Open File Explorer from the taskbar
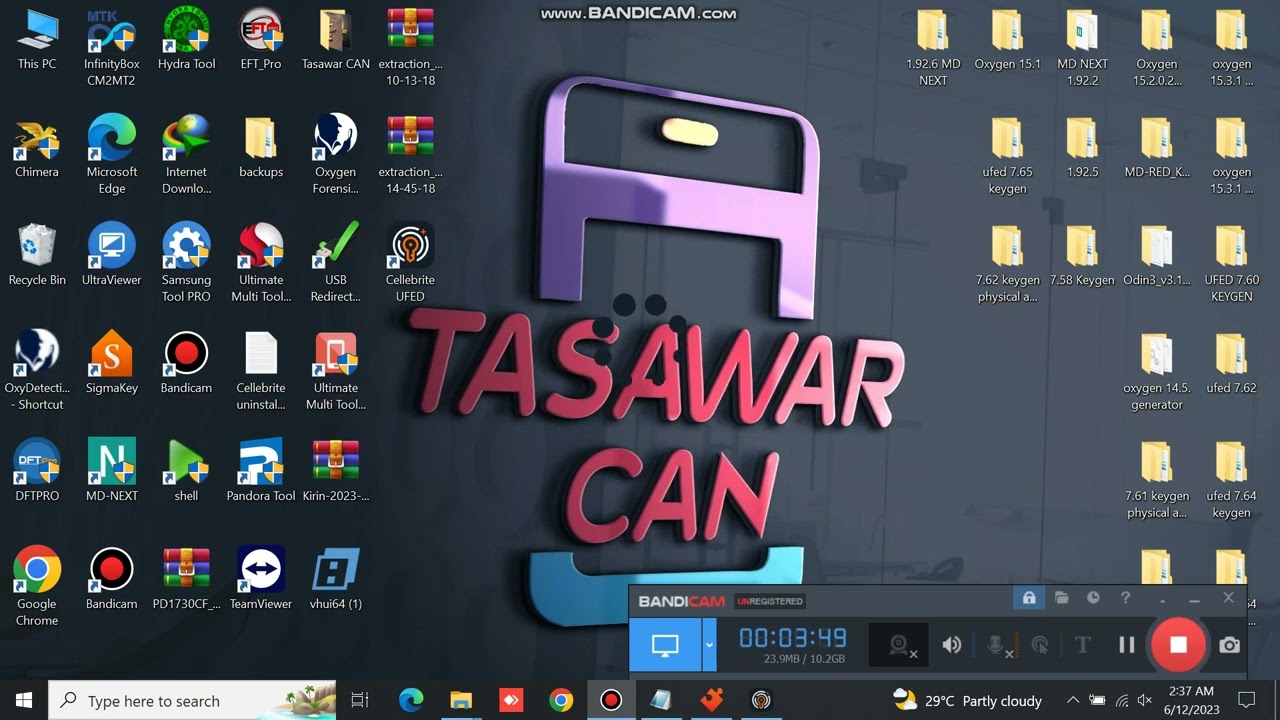This screenshot has width=1280, height=720. click(x=461, y=700)
